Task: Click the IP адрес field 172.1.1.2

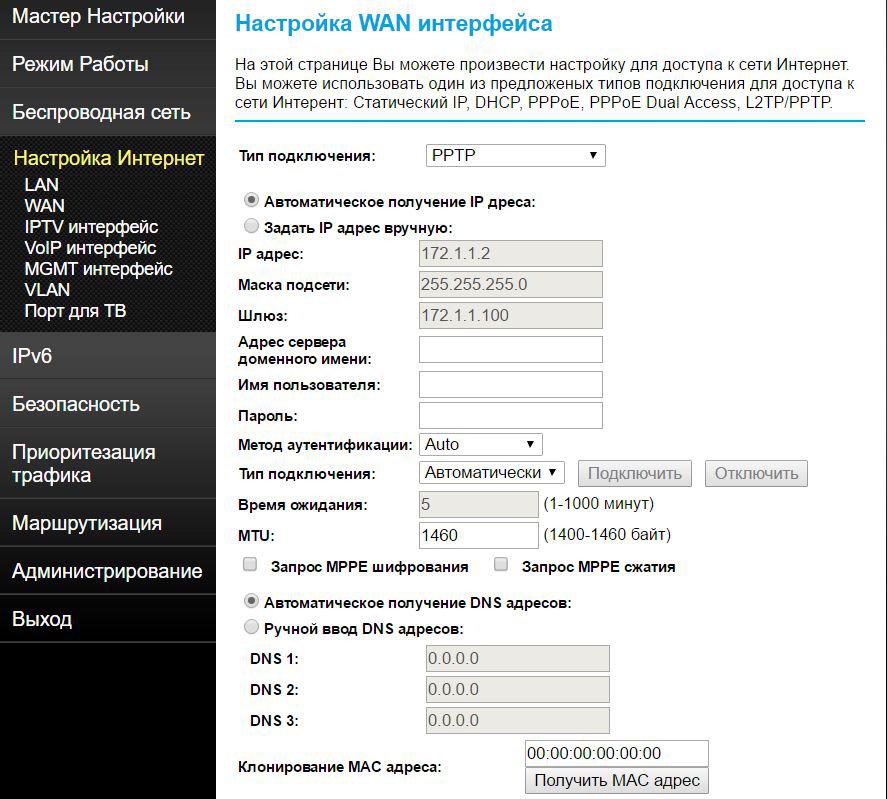Action: [x=511, y=254]
